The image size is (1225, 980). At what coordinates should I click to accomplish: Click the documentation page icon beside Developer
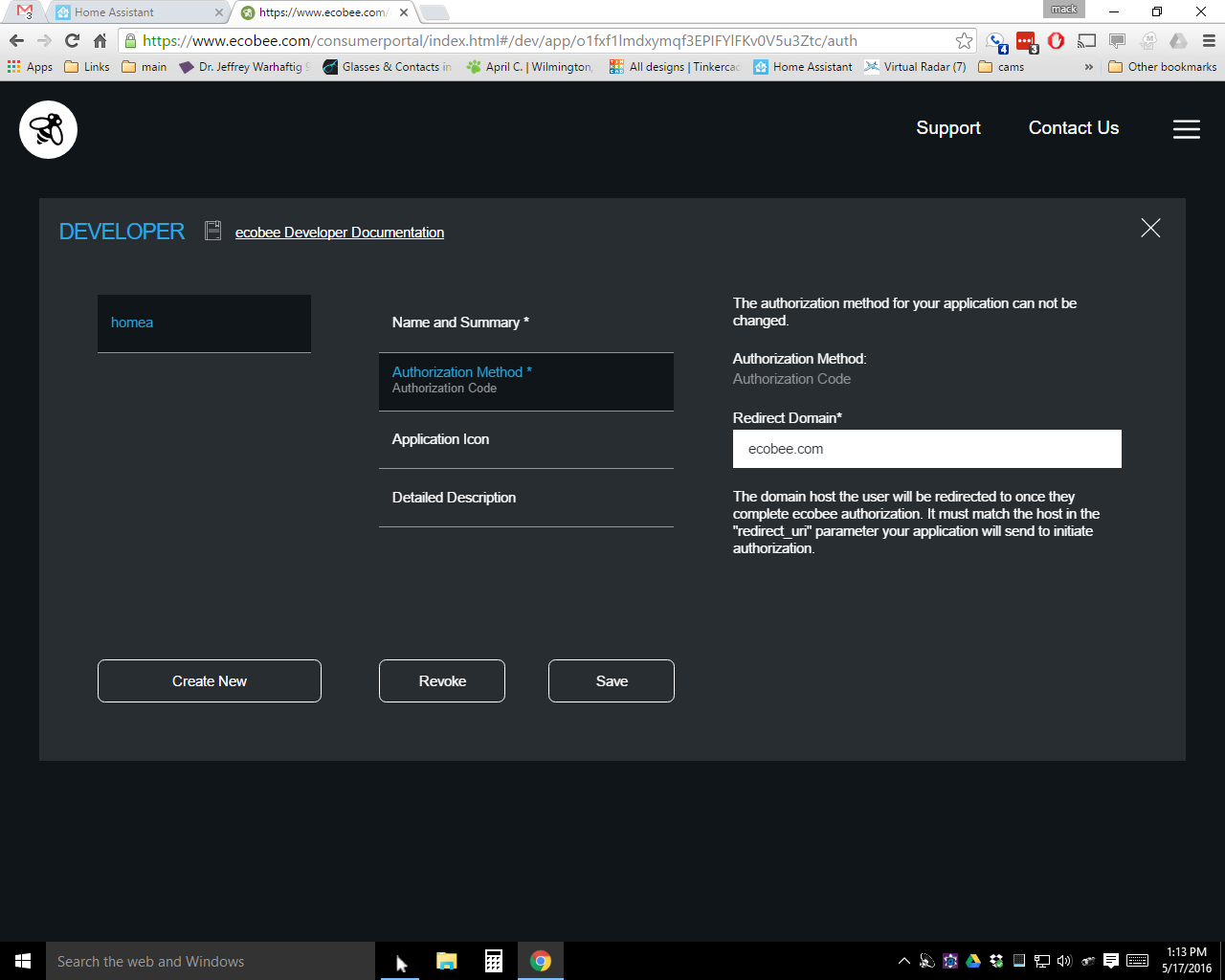(213, 231)
